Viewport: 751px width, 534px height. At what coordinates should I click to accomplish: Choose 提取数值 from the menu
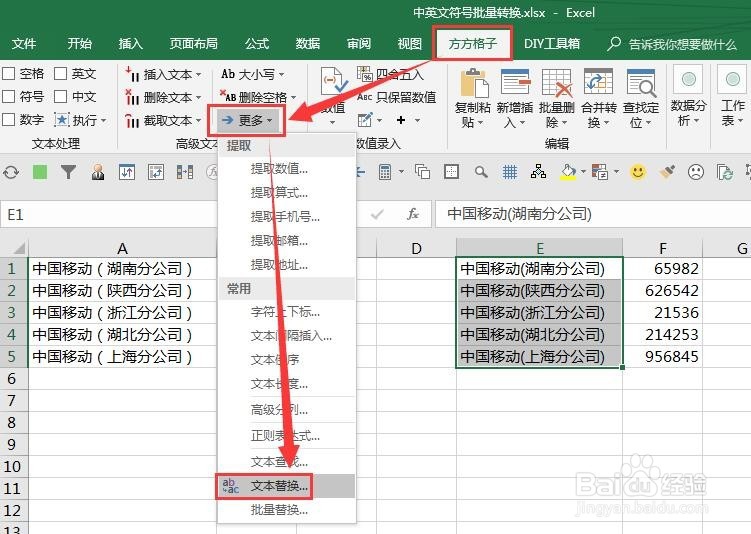pos(286,169)
